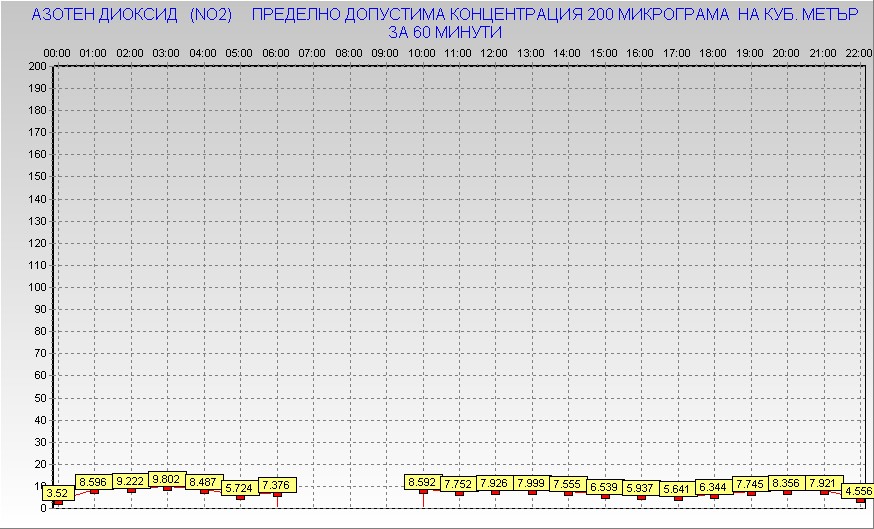The height and width of the screenshot is (529, 874).
Task: Click the 5.724 value label
Action: (x=239, y=488)
